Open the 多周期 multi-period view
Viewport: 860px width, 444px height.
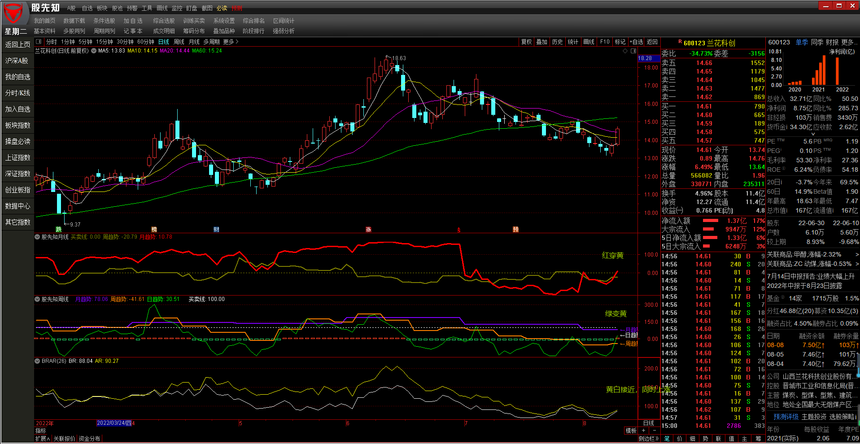coord(212,42)
